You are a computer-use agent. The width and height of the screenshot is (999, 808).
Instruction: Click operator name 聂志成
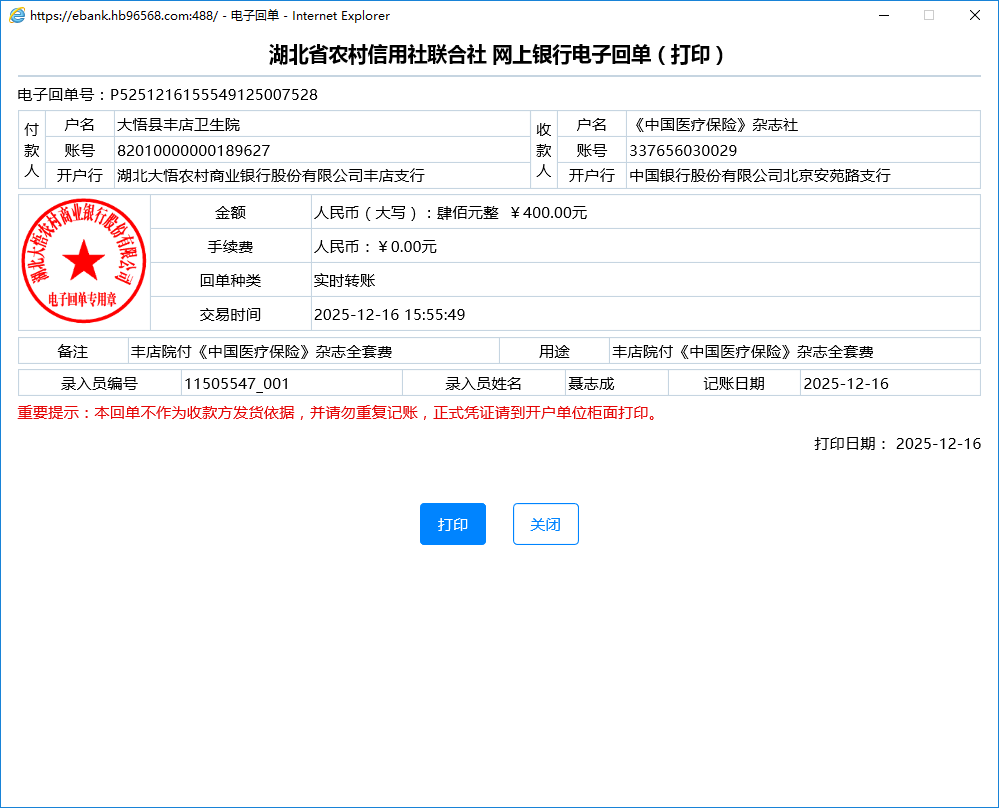click(591, 383)
